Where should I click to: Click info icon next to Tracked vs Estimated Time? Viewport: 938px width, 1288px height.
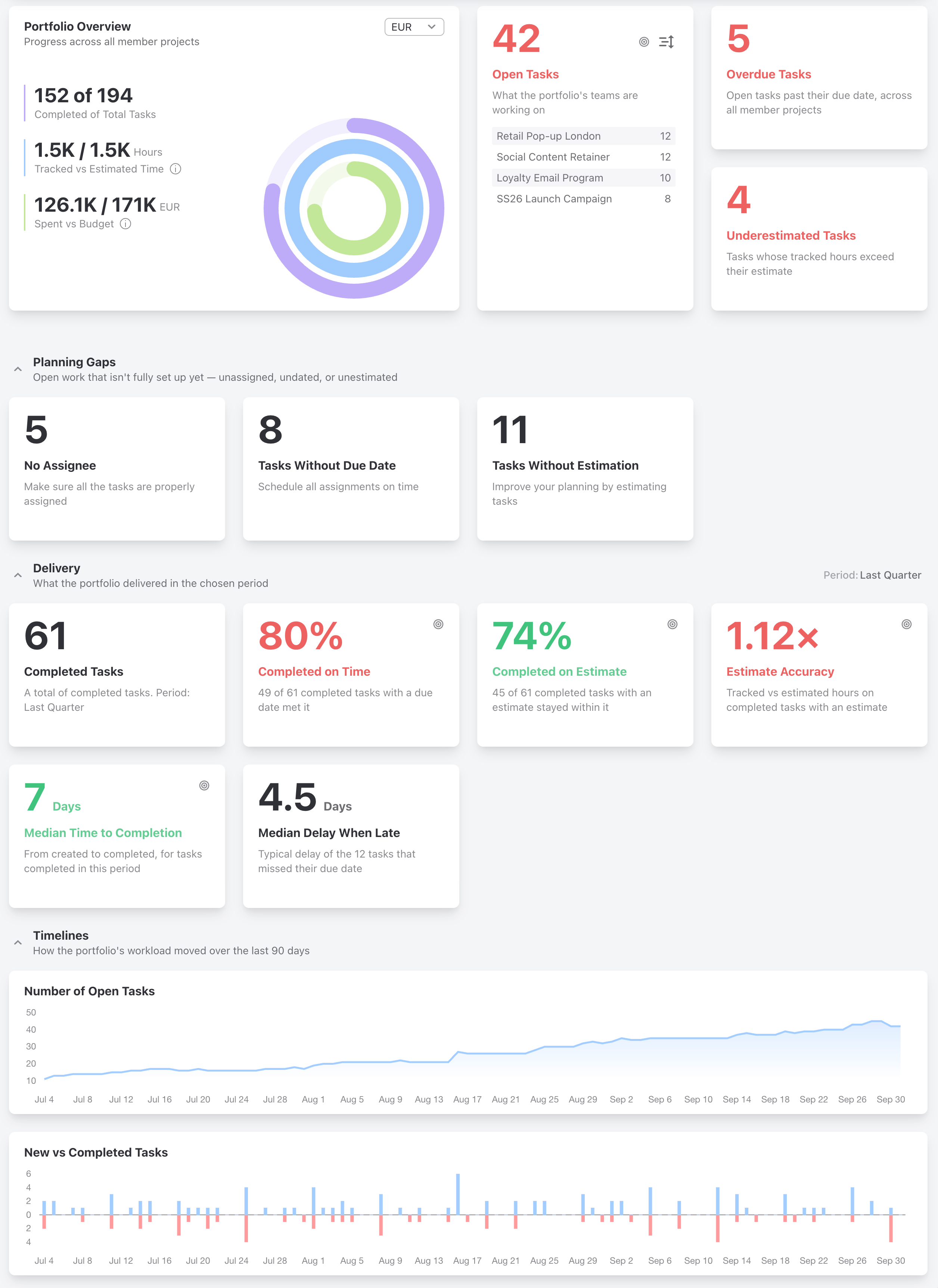pyautogui.click(x=176, y=169)
